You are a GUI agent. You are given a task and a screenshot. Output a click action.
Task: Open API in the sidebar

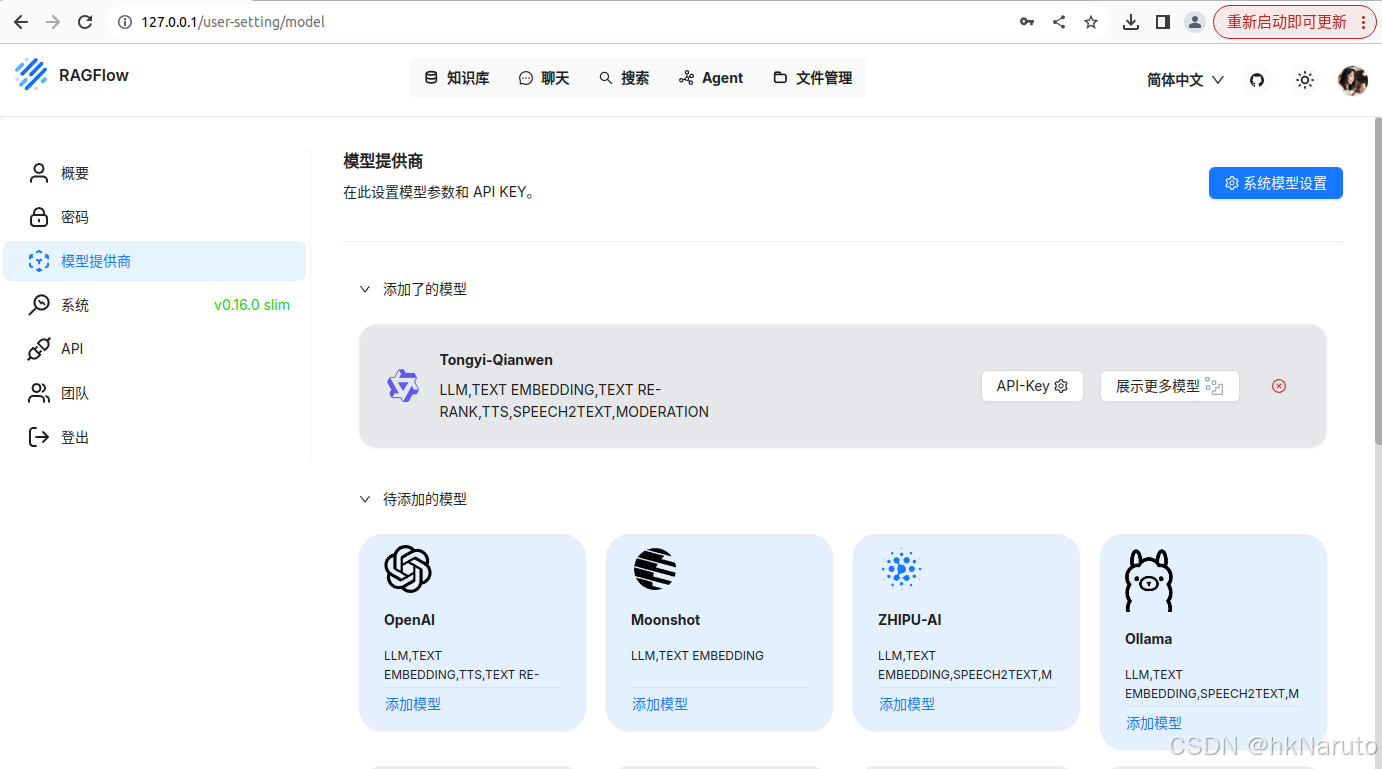(x=154, y=349)
